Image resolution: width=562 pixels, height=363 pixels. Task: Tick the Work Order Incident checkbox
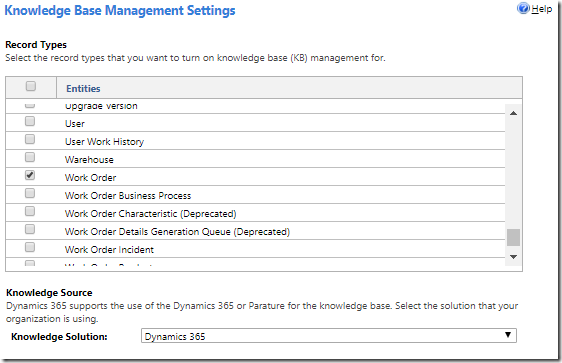click(30, 247)
